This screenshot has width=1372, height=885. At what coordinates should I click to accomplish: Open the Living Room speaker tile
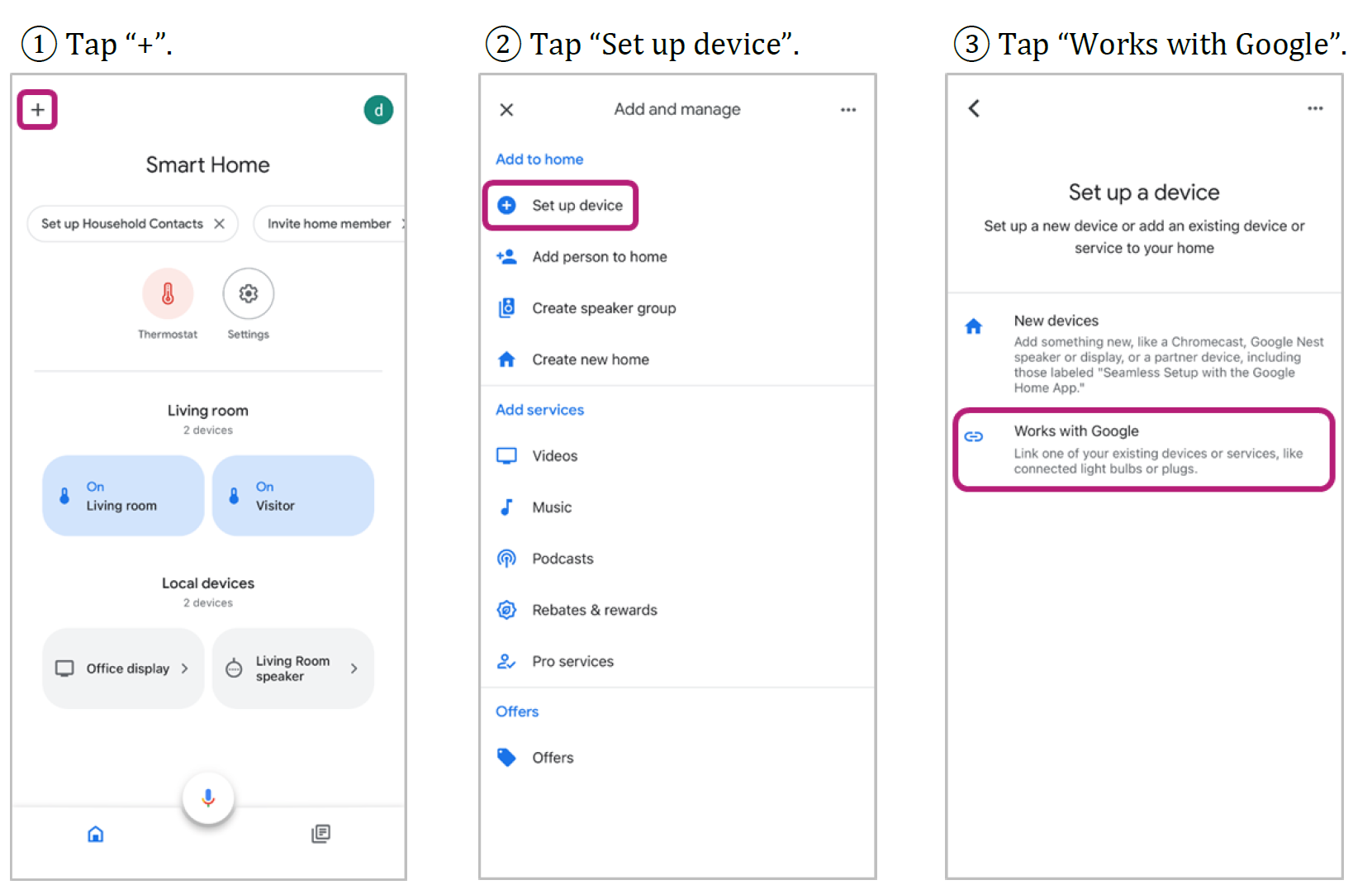tap(293, 669)
